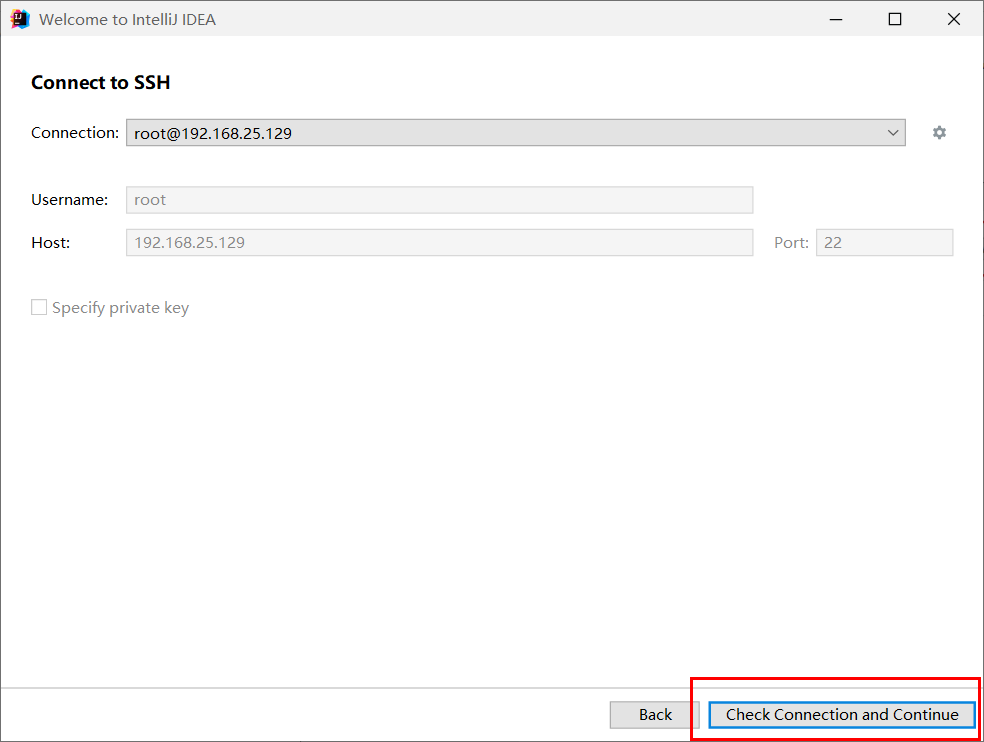Expand the Connection dropdown arrow
This screenshot has height=742, width=984.
point(892,133)
